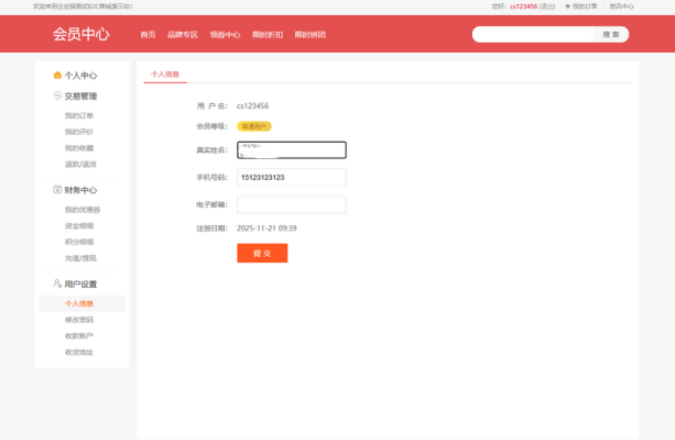This screenshot has height=440, width=675.
Task: Focus the 真实姓名 input field
Action: click(291, 150)
